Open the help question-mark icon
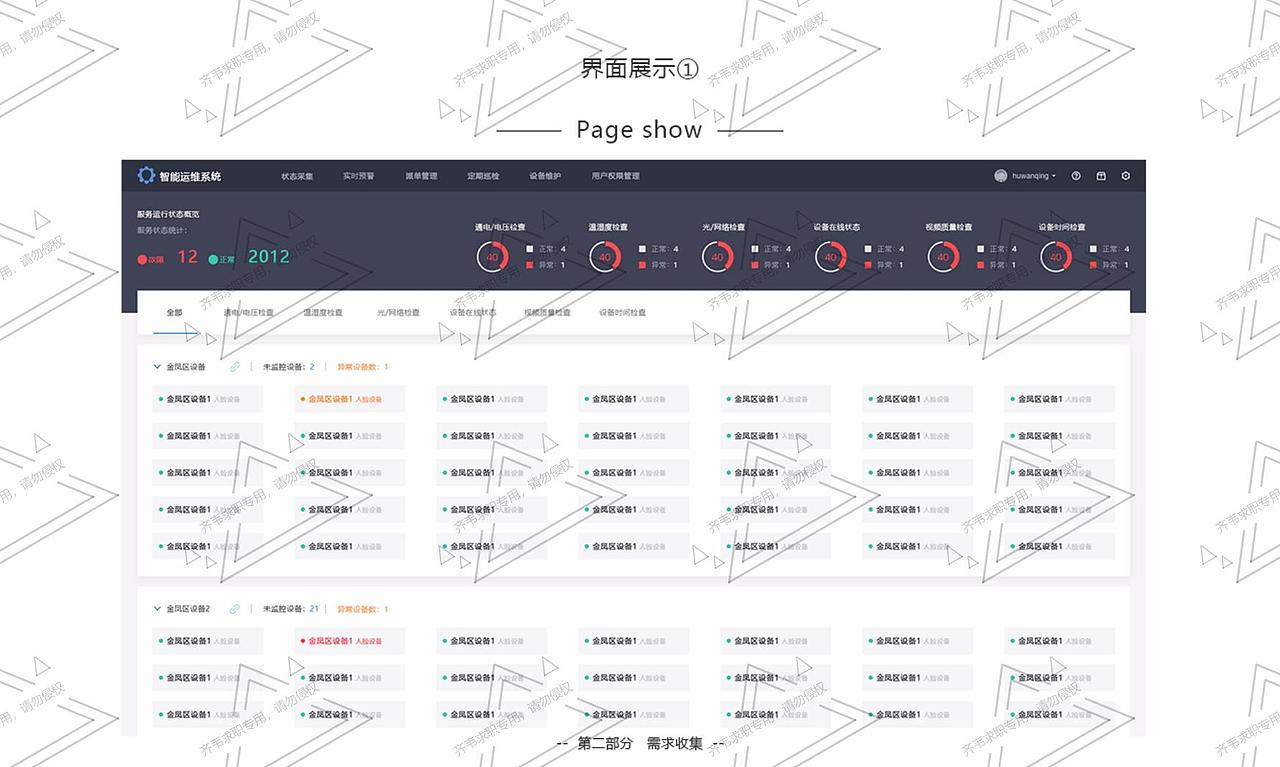 coord(1076,176)
